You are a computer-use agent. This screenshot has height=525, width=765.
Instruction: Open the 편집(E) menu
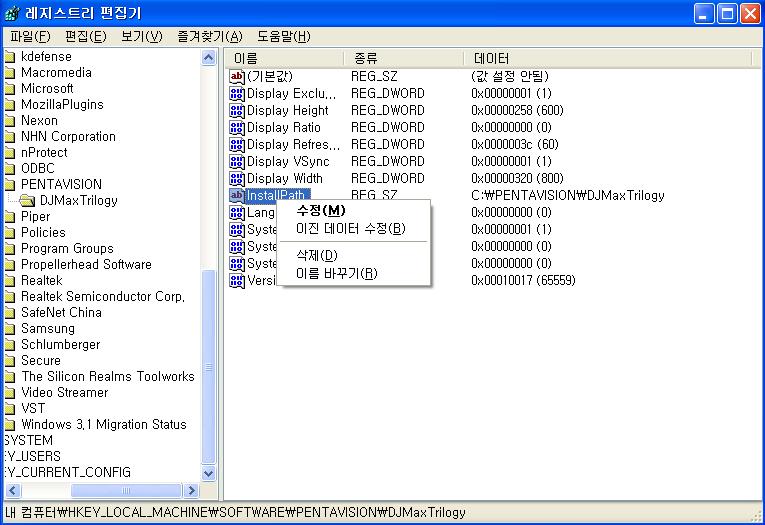click(x=86, y=37)
